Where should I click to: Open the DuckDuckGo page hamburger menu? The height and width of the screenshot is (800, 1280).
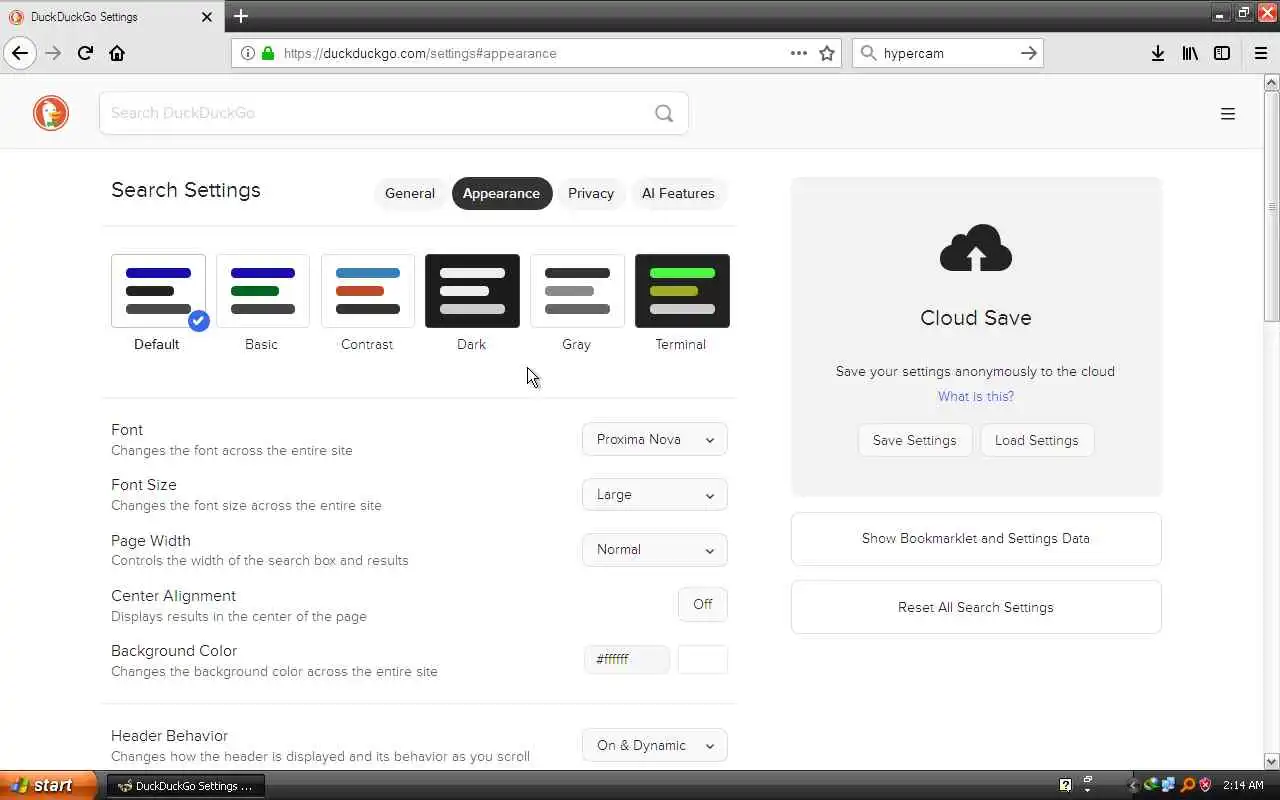1228,114
